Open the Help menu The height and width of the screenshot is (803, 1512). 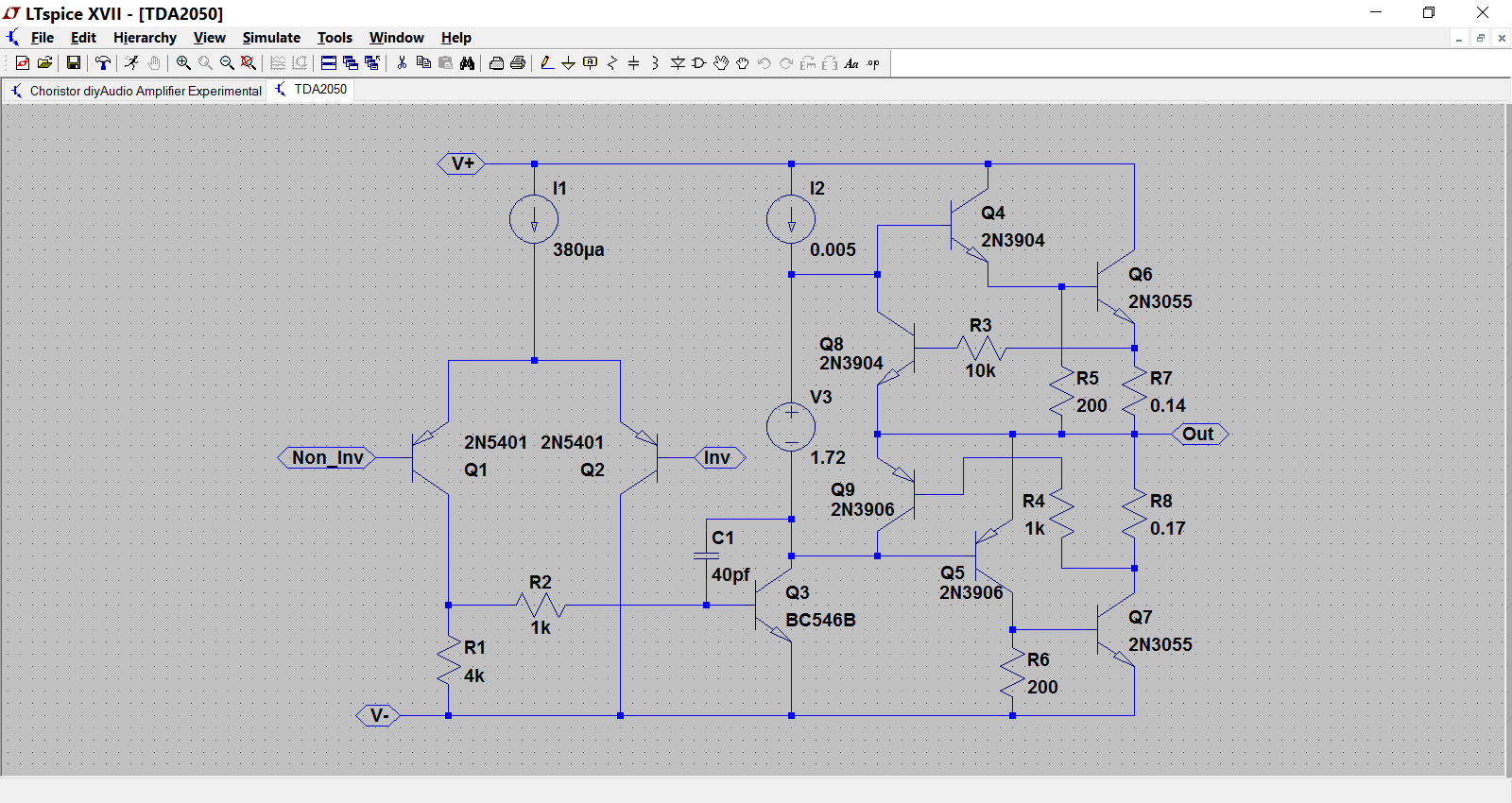tap(455, 38)
